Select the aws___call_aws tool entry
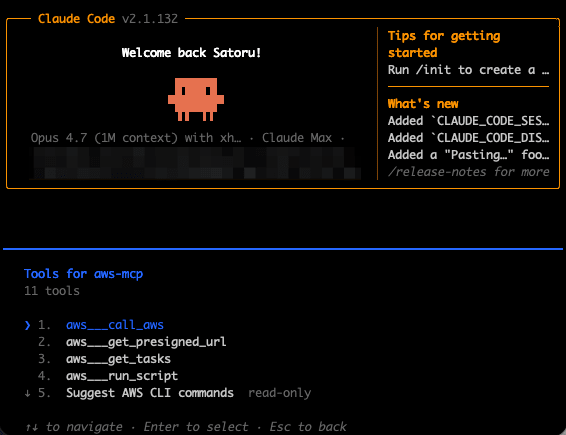This screenshot has height=435, width=566. click(115, 325)
